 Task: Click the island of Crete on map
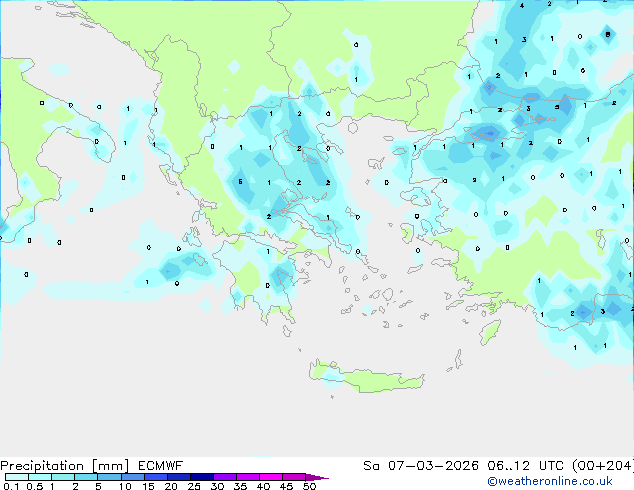coord(366,377)
